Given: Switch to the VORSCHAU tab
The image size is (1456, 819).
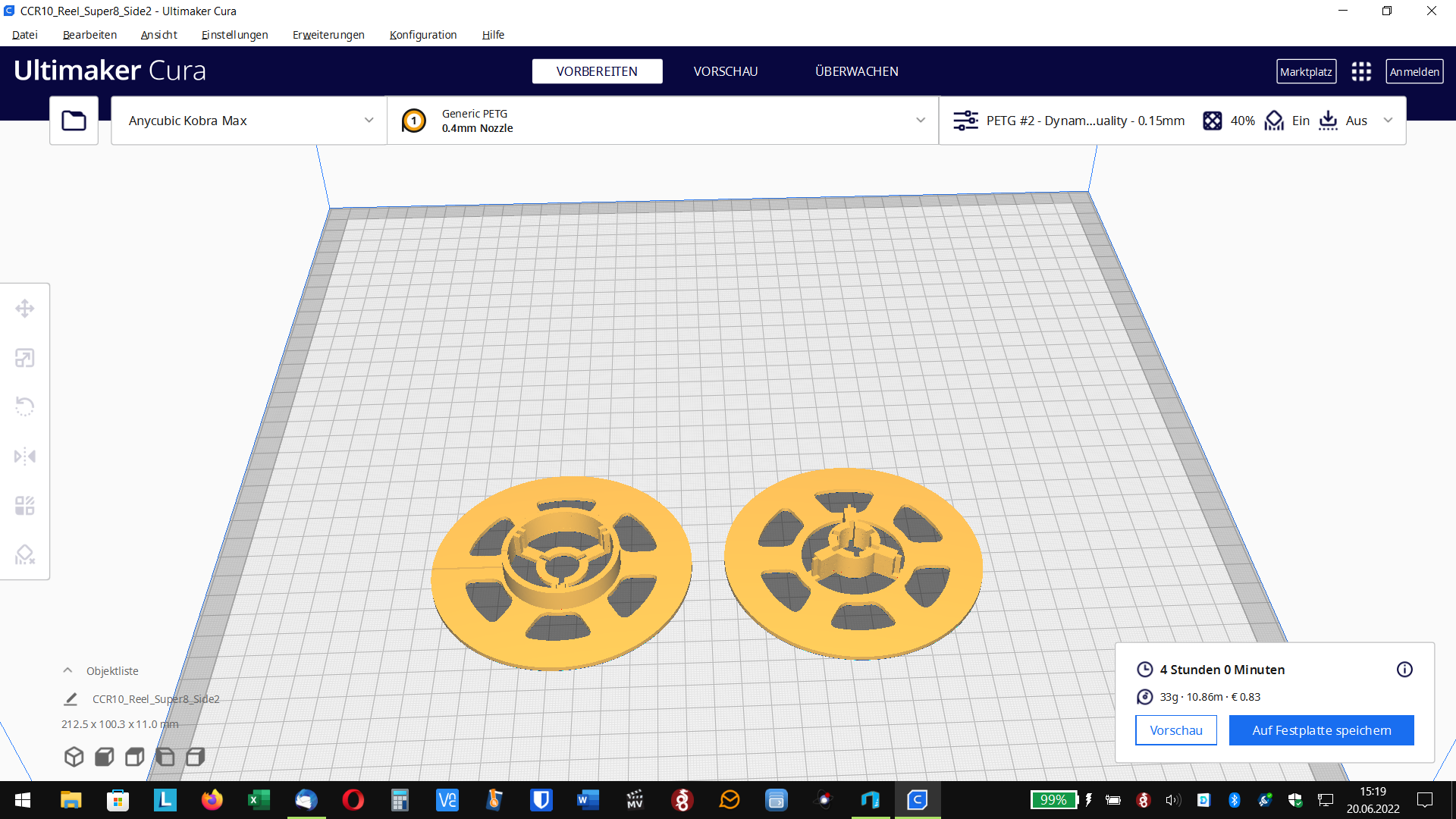Looking at the screenshot, I should pyautogui.click(x=725, y=71).
